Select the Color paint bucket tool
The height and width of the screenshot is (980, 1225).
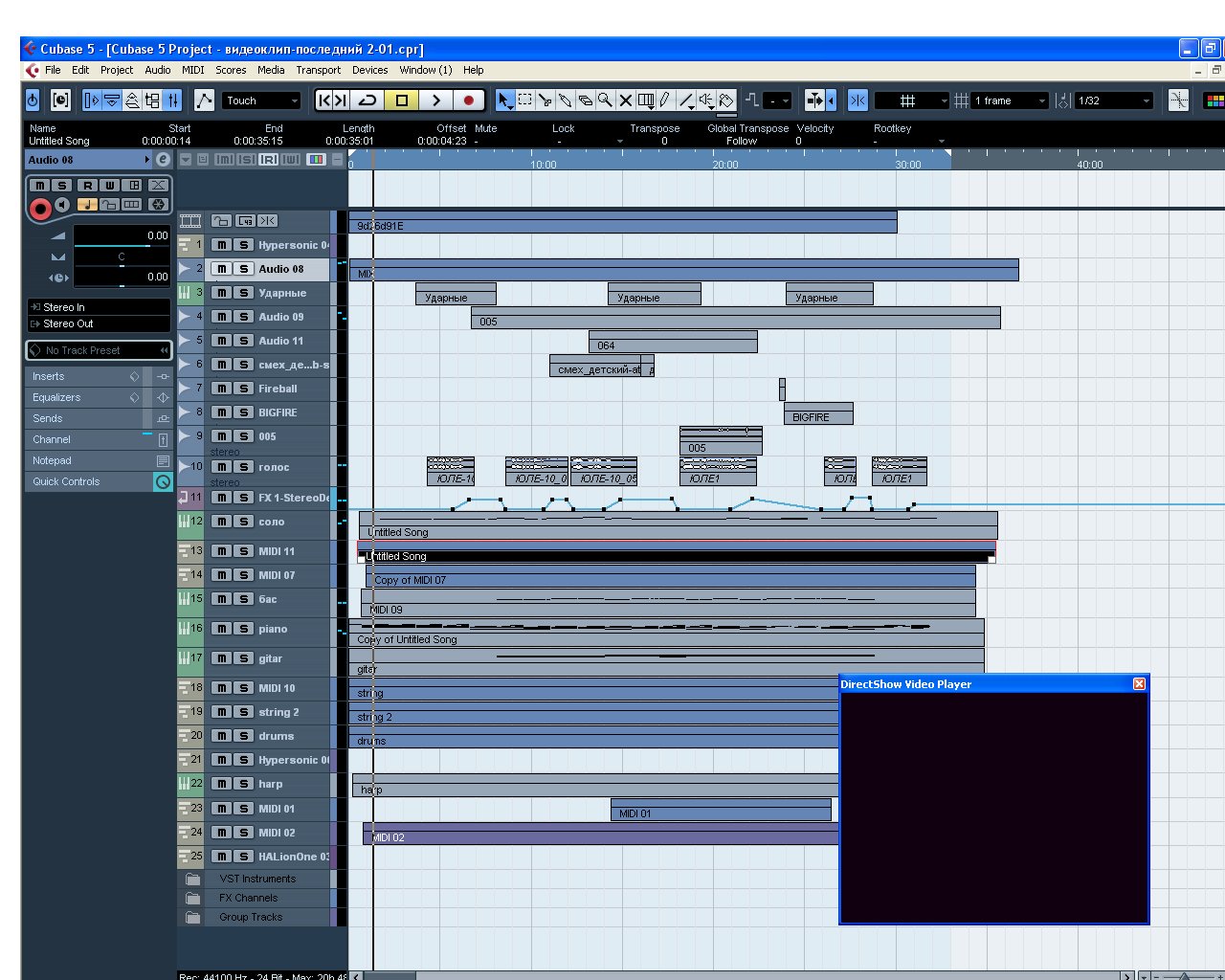tap(726, 100)
